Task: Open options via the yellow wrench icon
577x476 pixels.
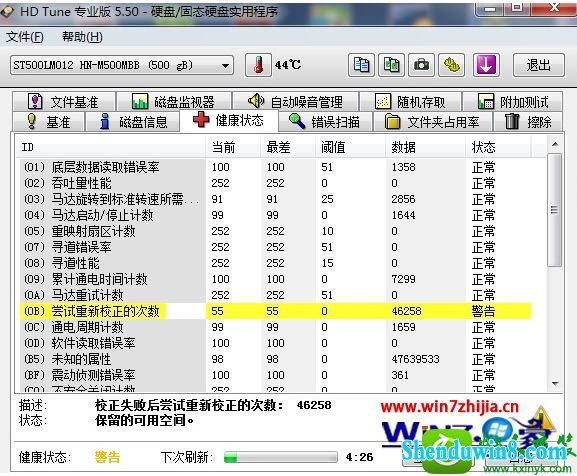Action: tap(452, 65)
